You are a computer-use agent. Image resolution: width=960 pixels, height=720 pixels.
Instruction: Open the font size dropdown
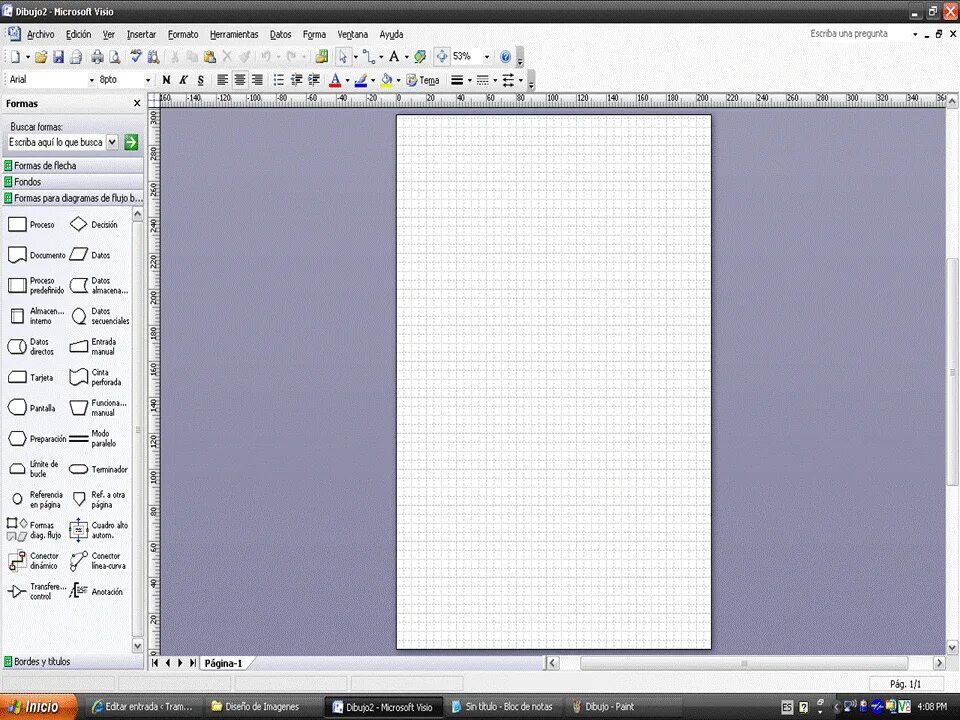(146, 79)
